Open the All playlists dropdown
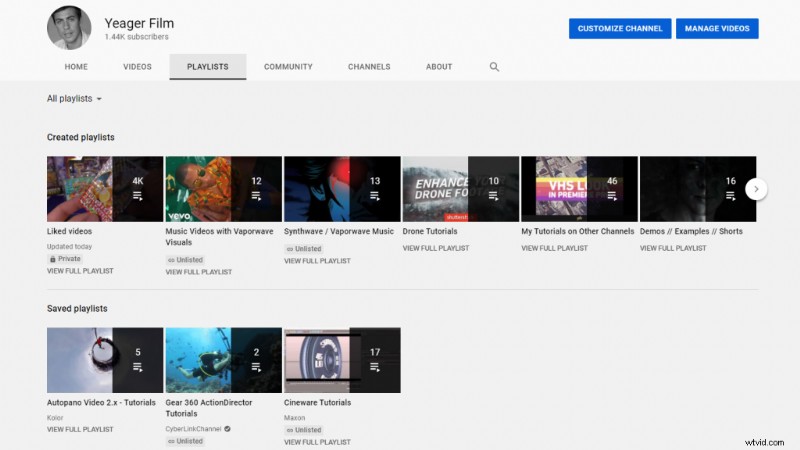 (x=74, y=98)
